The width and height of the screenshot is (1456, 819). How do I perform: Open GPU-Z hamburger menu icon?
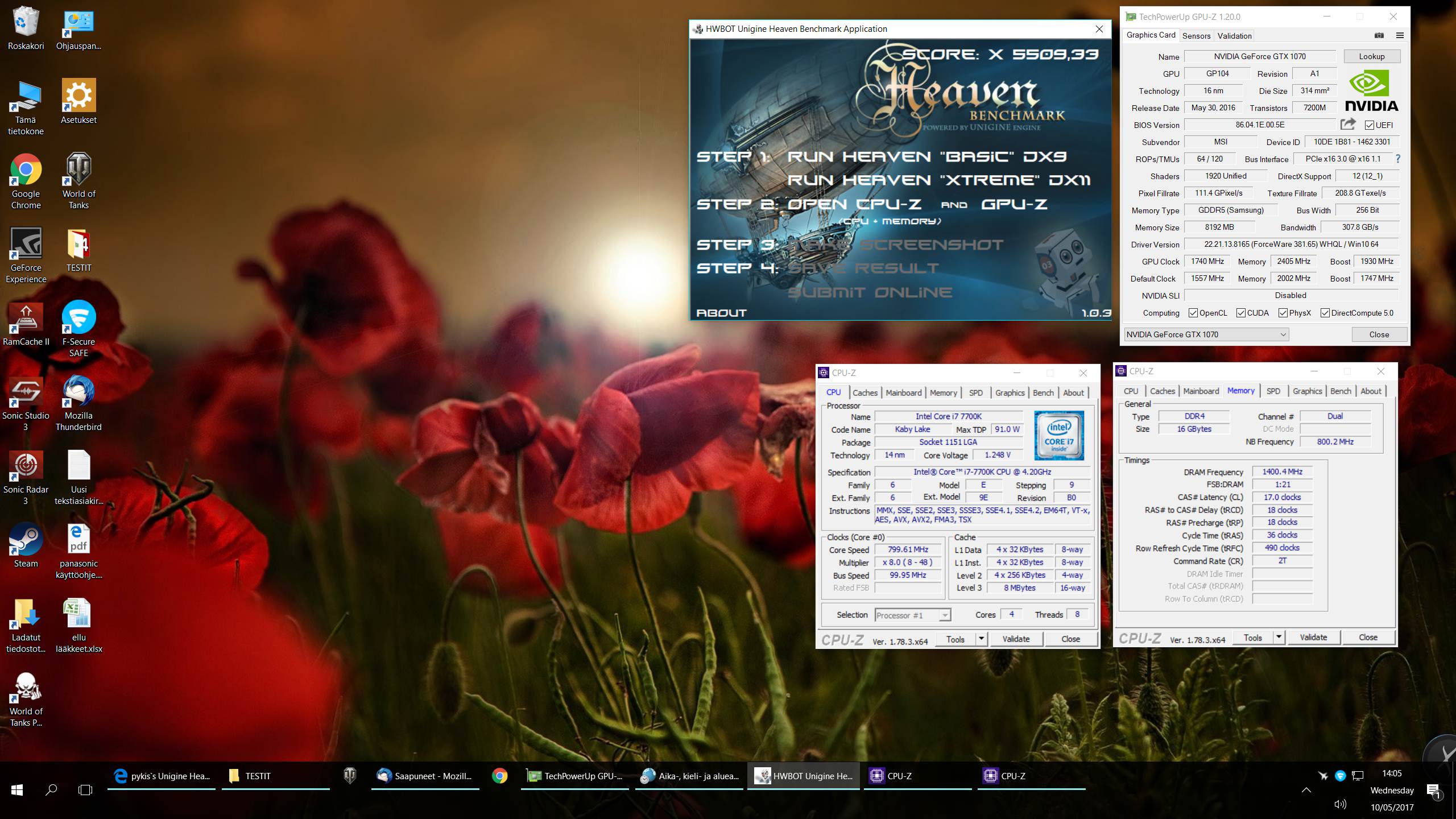[1400, 35]
